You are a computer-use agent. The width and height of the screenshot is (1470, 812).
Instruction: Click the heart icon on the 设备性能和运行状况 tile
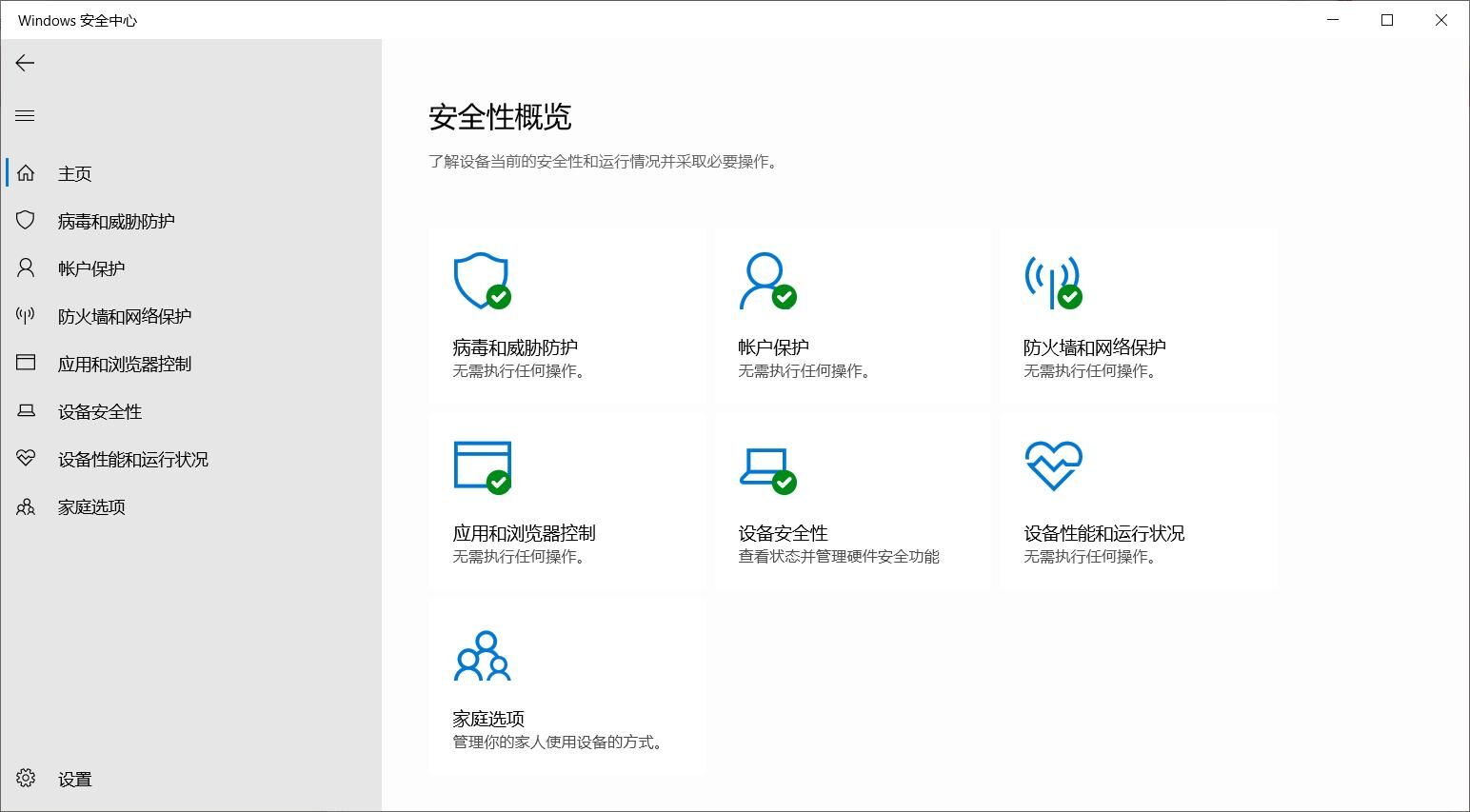[x=1053, y=465]
